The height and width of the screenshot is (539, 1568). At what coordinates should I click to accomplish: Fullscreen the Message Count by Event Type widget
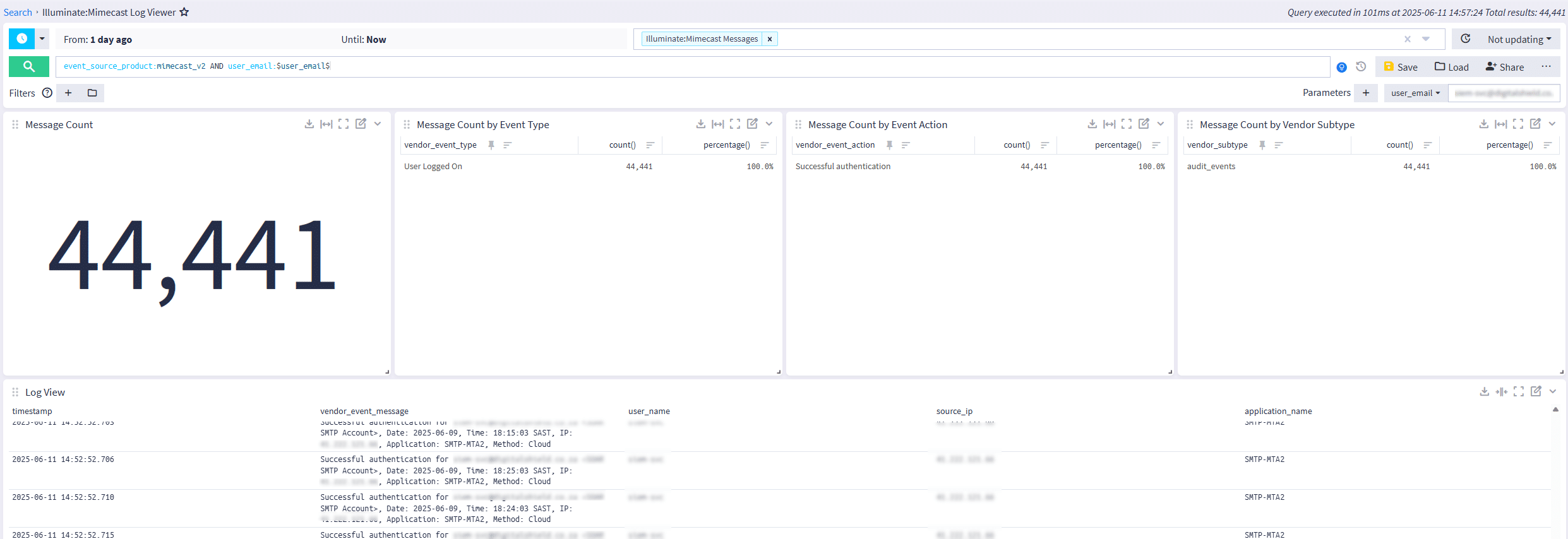735,124
